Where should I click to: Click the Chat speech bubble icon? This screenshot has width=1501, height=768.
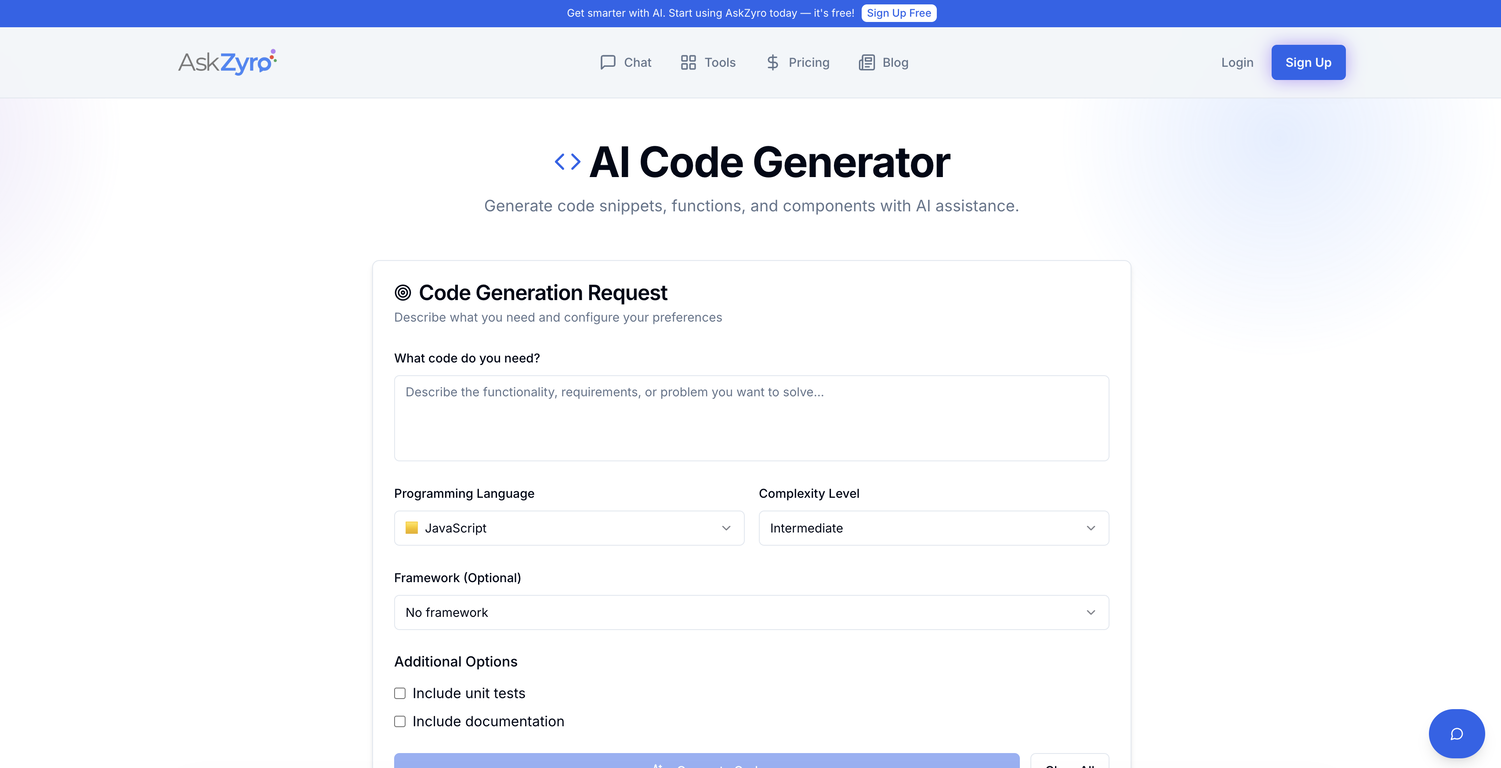point(608,62)
